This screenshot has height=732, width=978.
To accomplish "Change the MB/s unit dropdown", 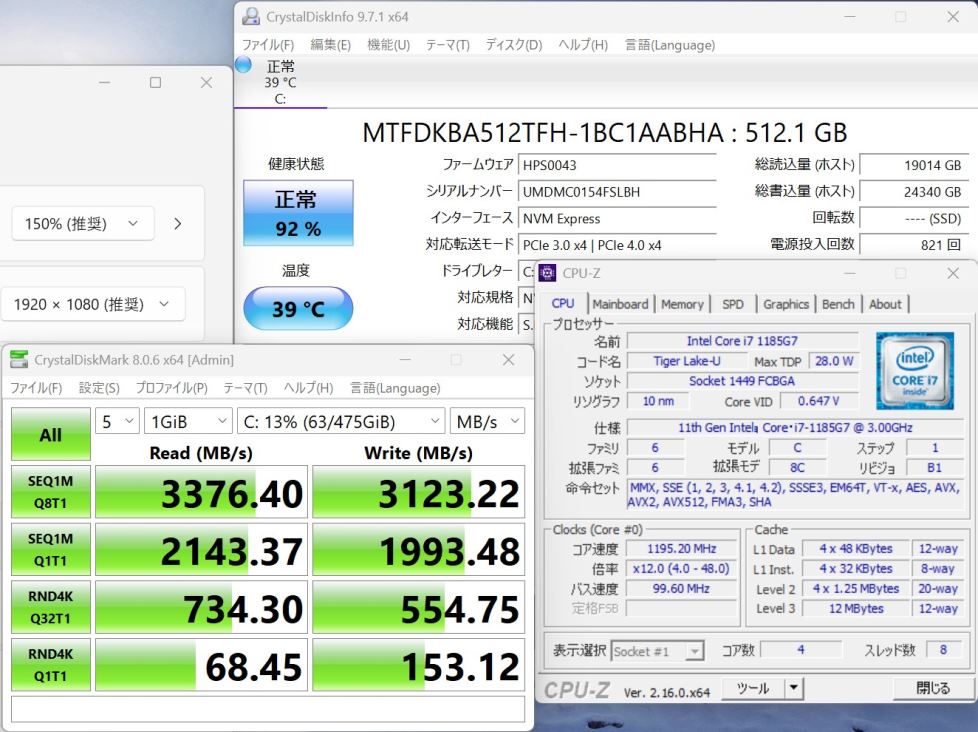I will [486, 421].
